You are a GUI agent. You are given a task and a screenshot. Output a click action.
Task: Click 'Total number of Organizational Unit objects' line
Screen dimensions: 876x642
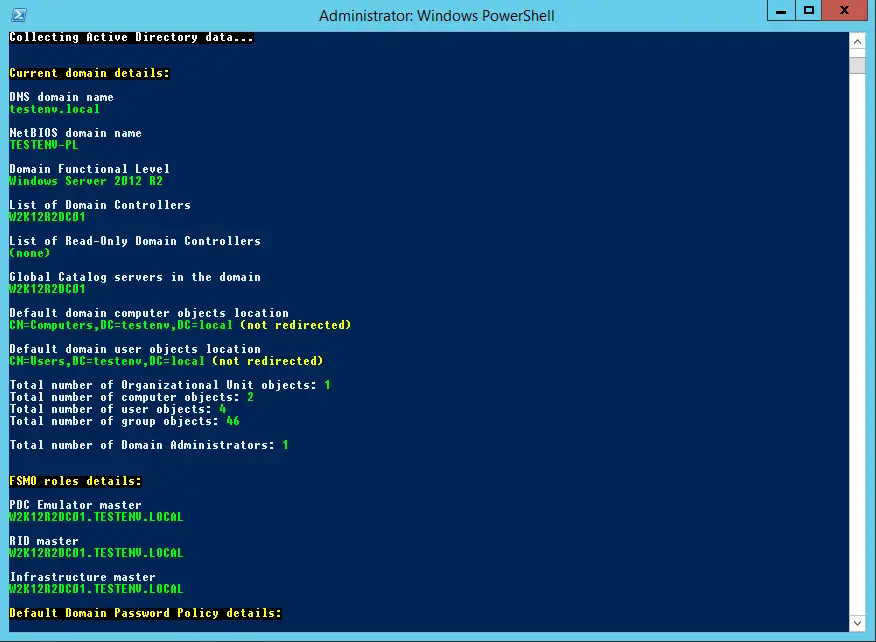170,385
